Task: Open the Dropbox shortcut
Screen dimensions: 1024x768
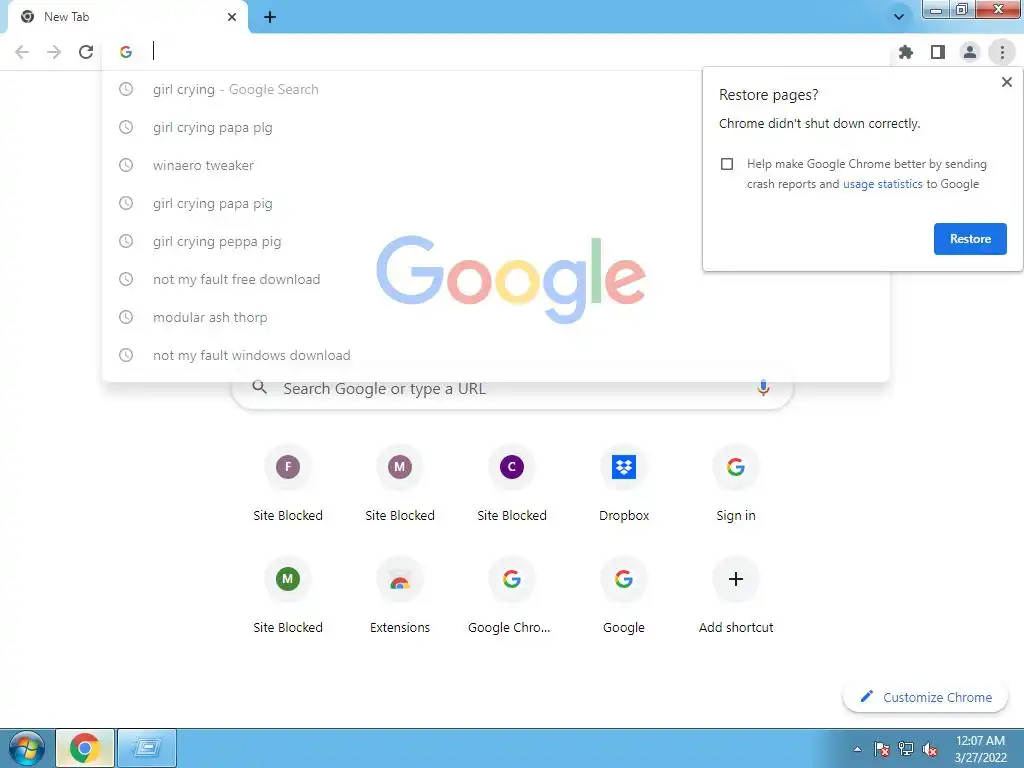Action: (624, 483)
